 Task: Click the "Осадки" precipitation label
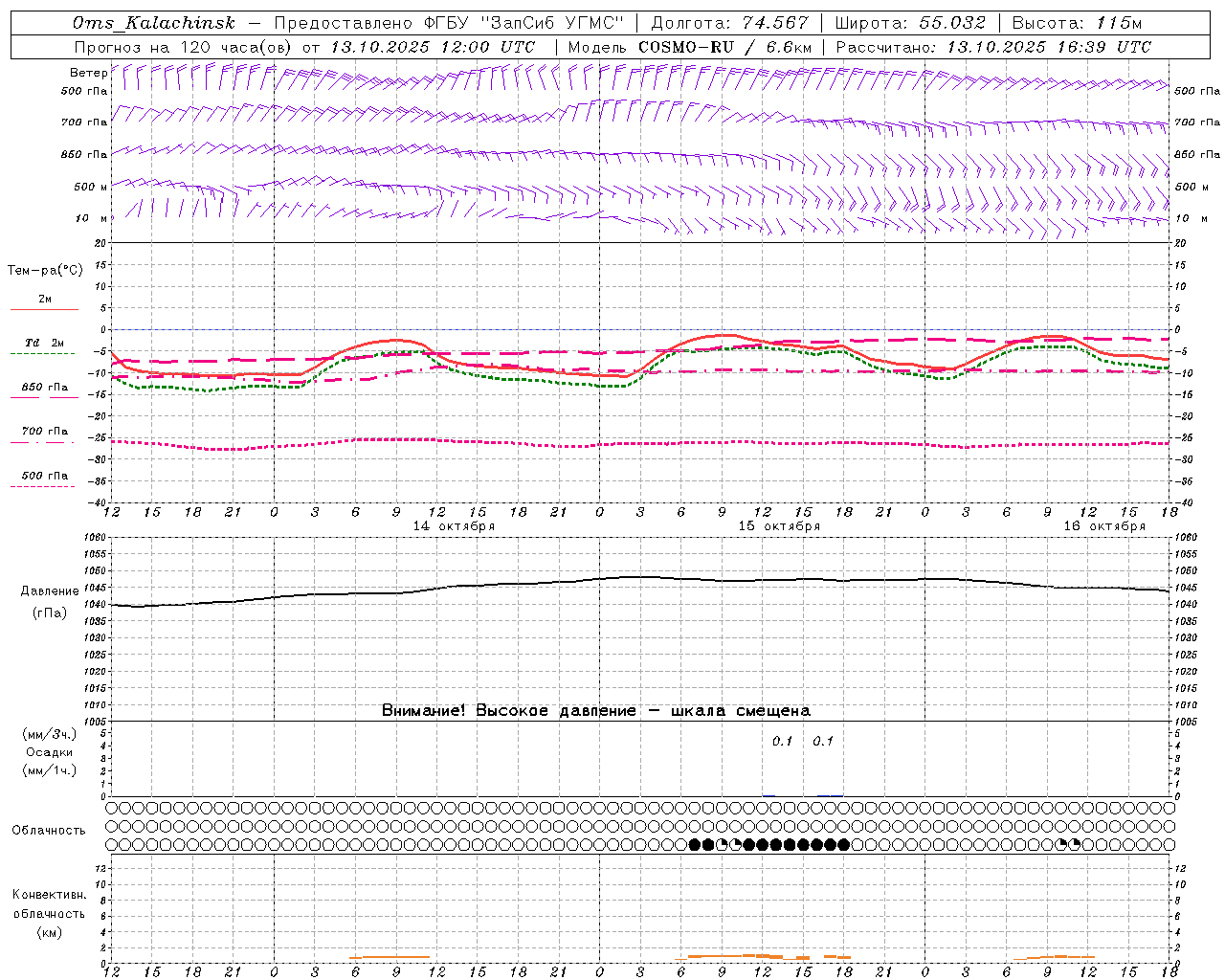pos(50,752)
